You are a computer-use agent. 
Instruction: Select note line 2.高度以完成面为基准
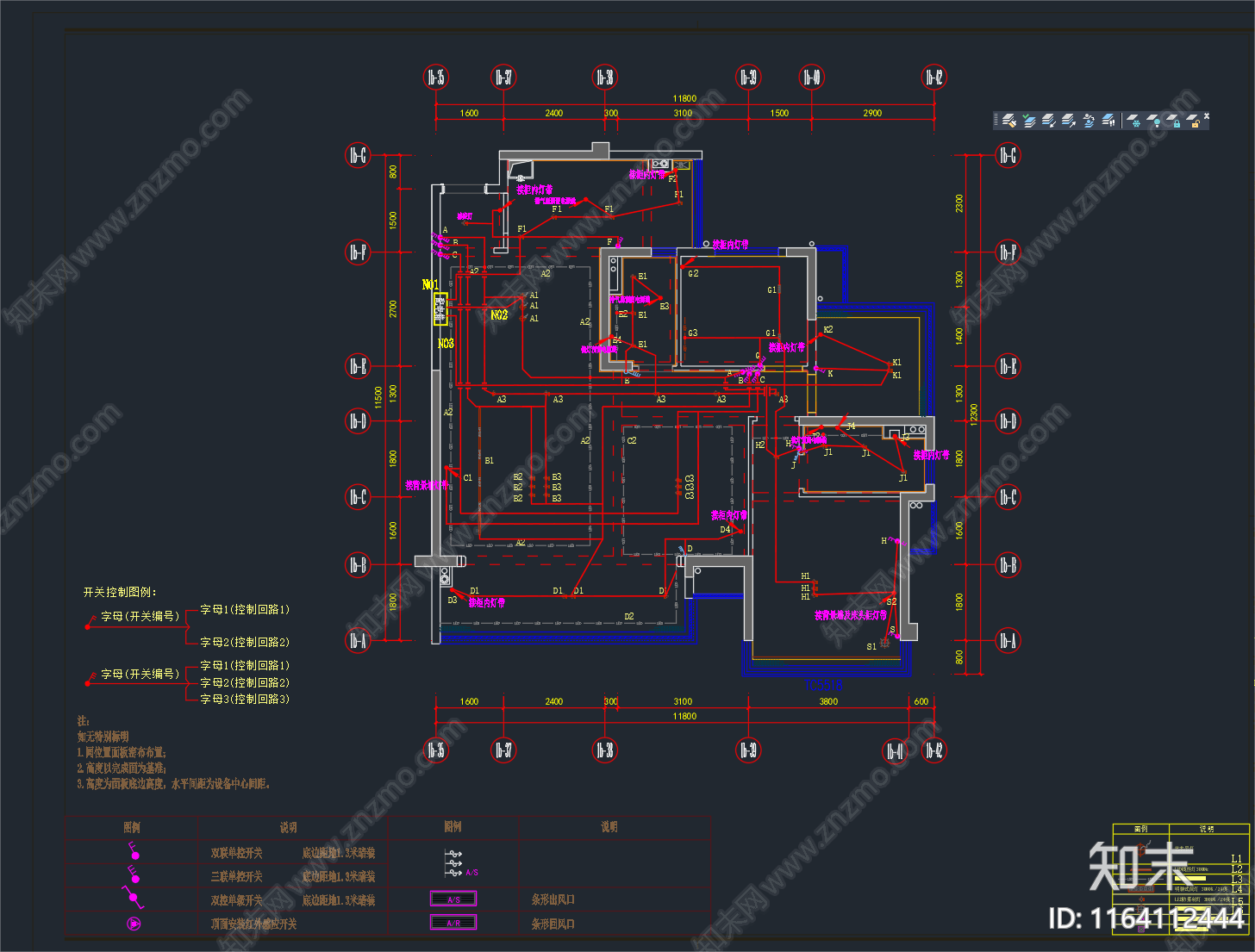pos(122,768)
